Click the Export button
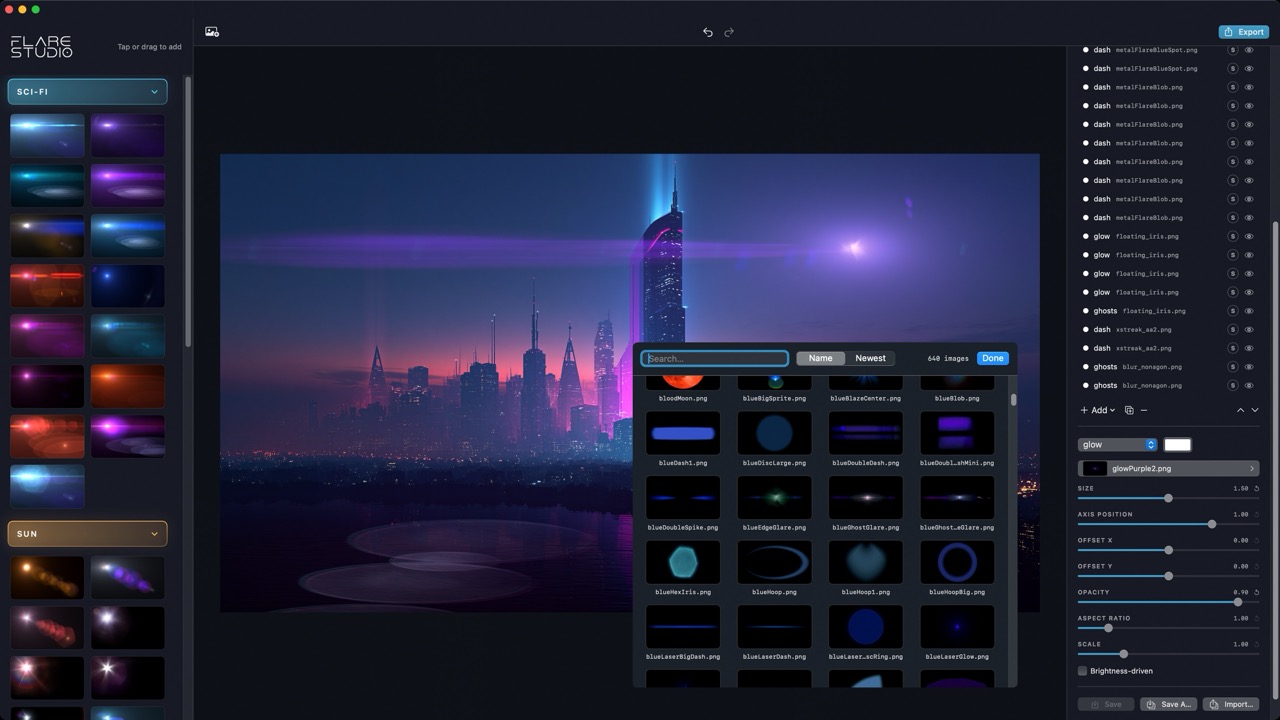 tap(1243, 32)
